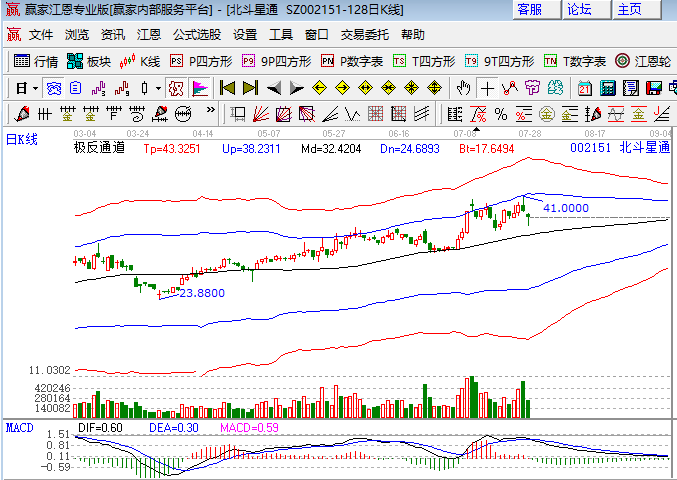The image size is (677, 480).
Task: Click the spiral ruler icon
Action: tap(137, 114)
